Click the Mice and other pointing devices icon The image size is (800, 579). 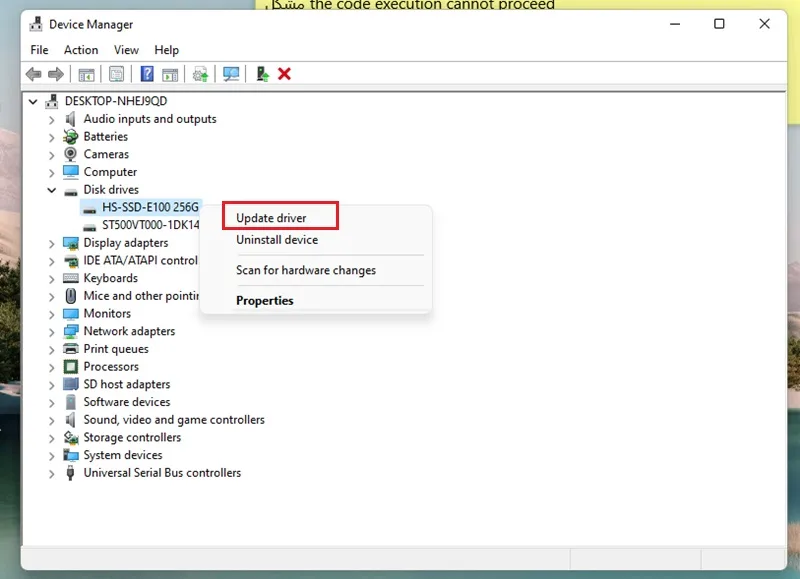coord(70,296)
